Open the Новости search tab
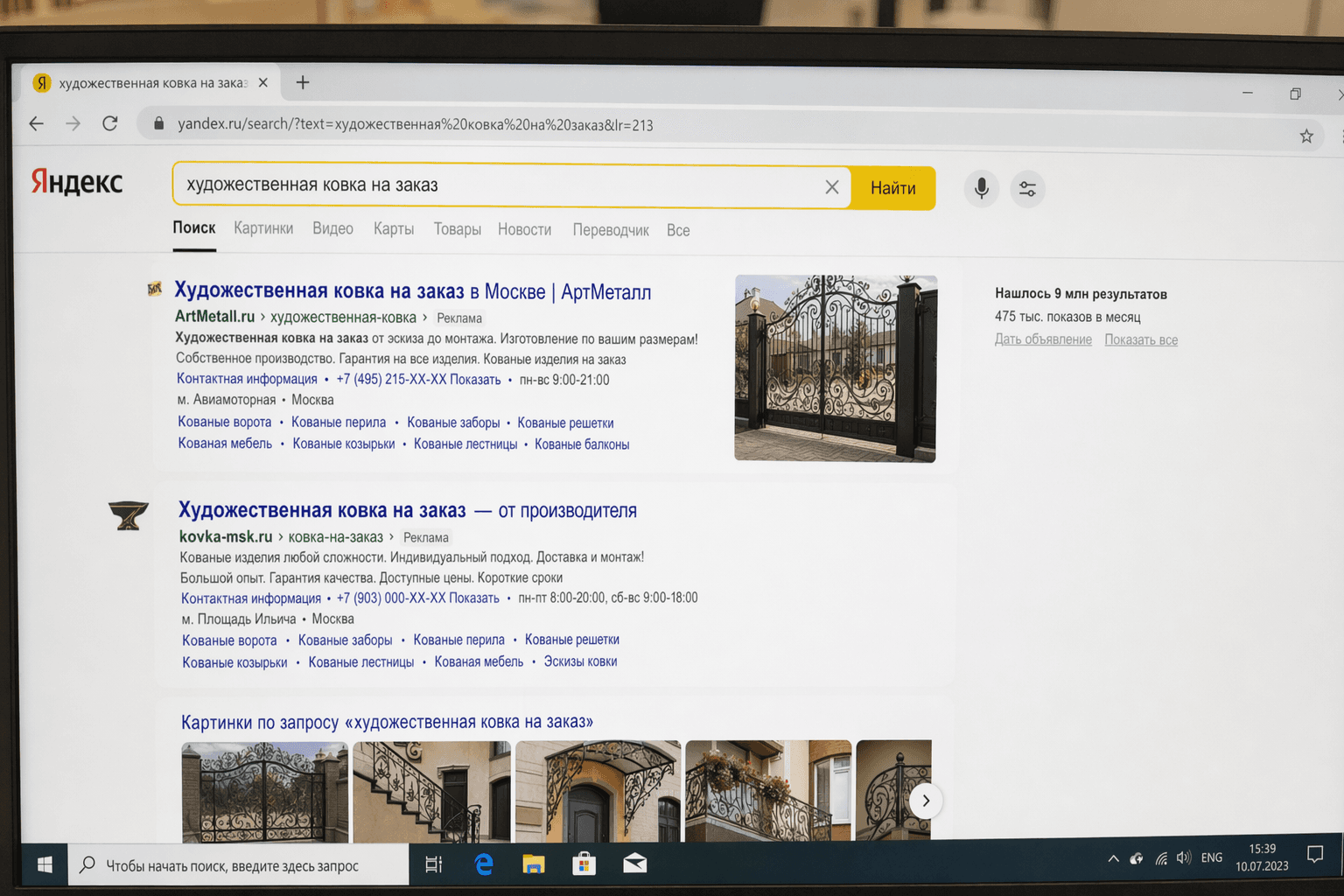Image resolution: width=1344 pixels, height=896 pixels. pos(524,229)
